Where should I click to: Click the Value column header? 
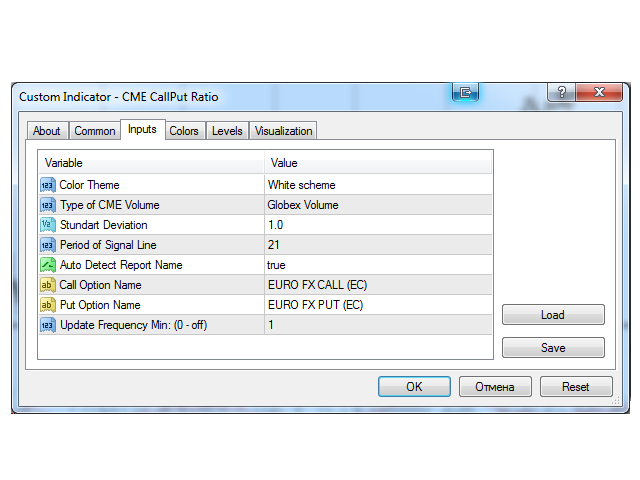click(378, 163)
